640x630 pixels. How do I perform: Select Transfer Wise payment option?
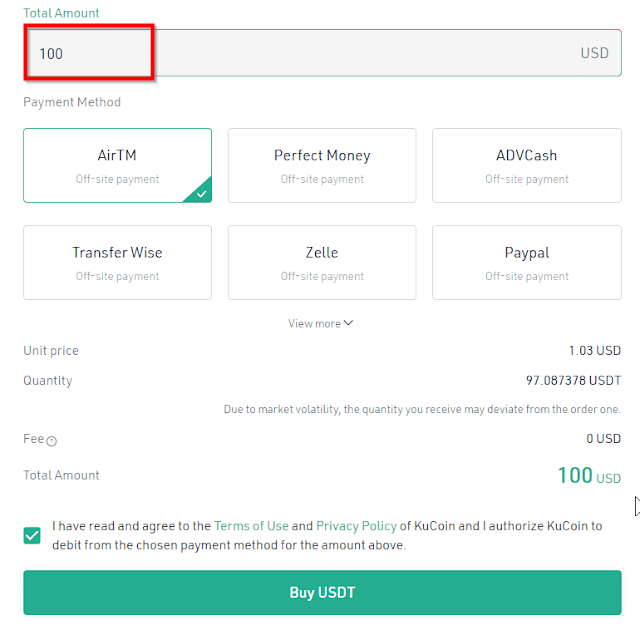coord(117,262)
